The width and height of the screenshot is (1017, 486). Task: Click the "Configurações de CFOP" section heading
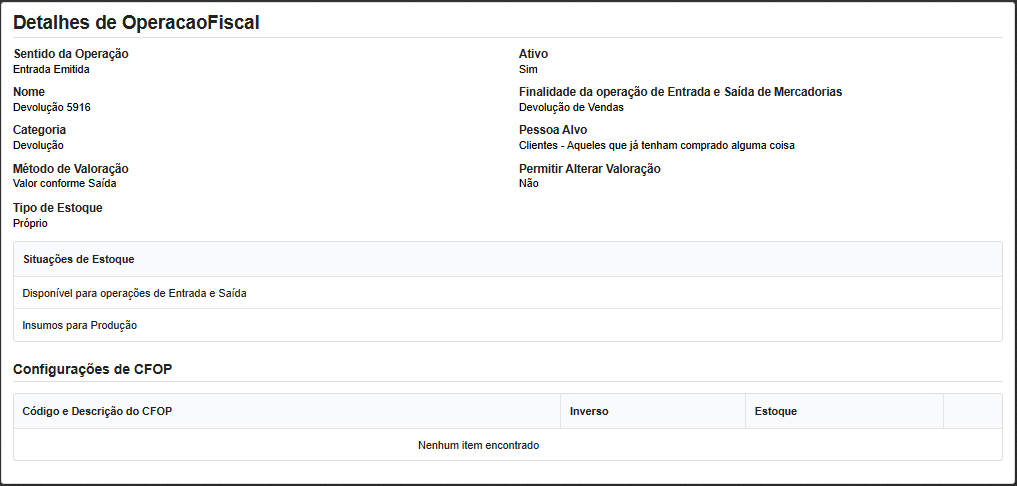click(x=93, y=369)
